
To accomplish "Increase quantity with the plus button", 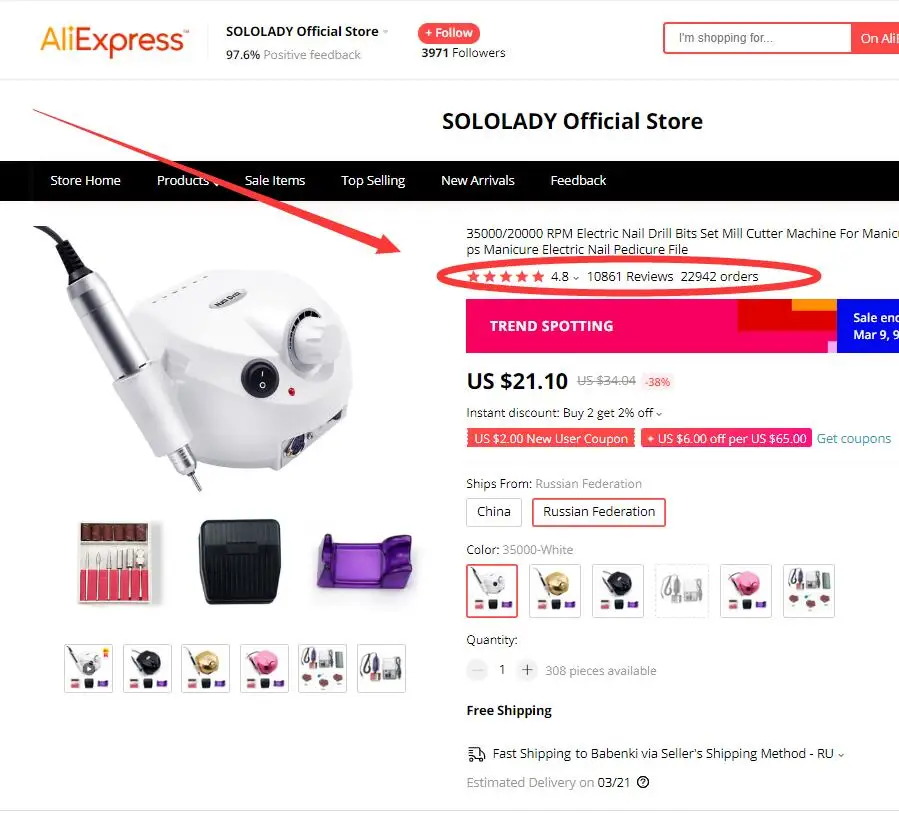I will 527,670.
